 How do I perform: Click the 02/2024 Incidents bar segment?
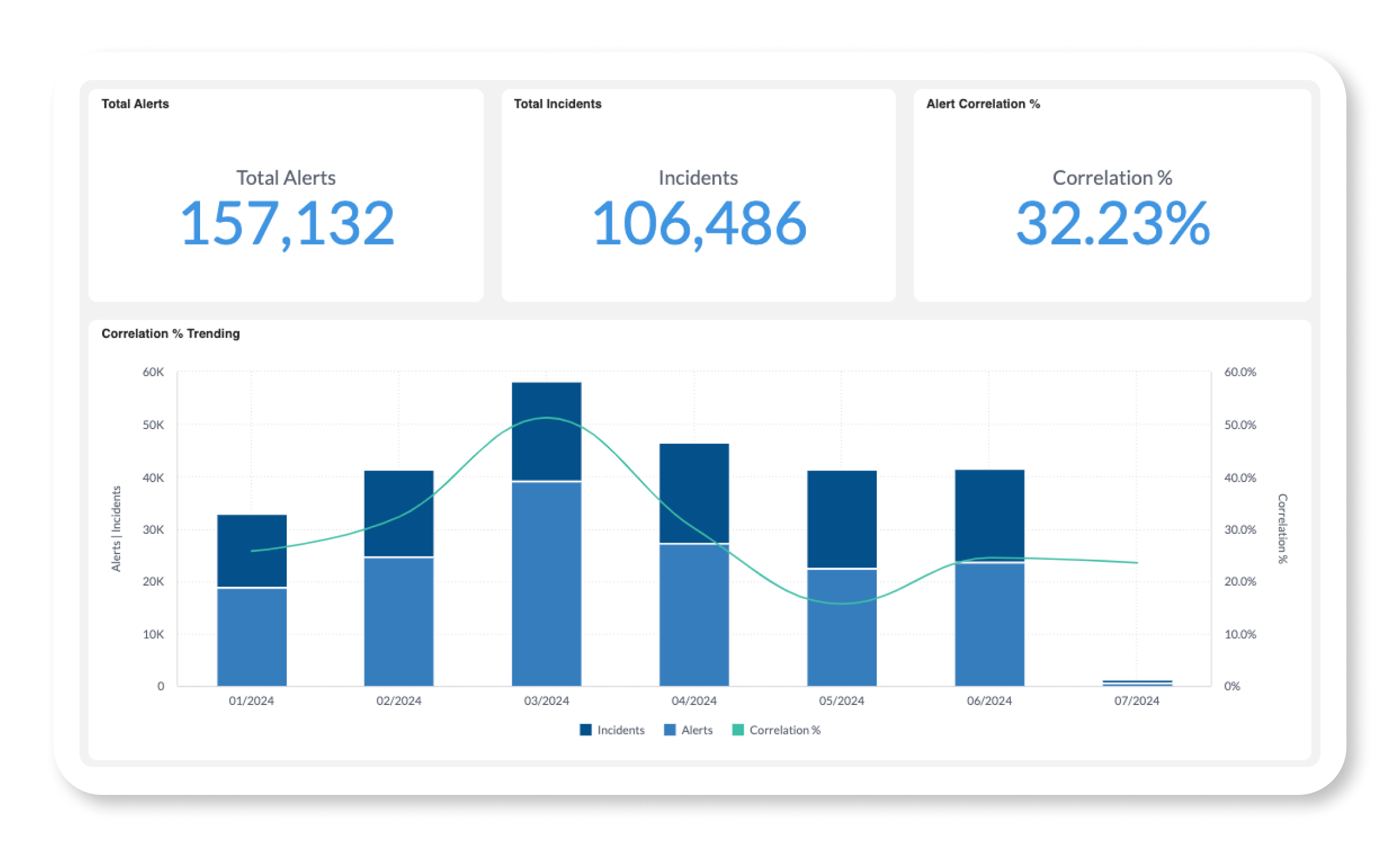point(399,514)
